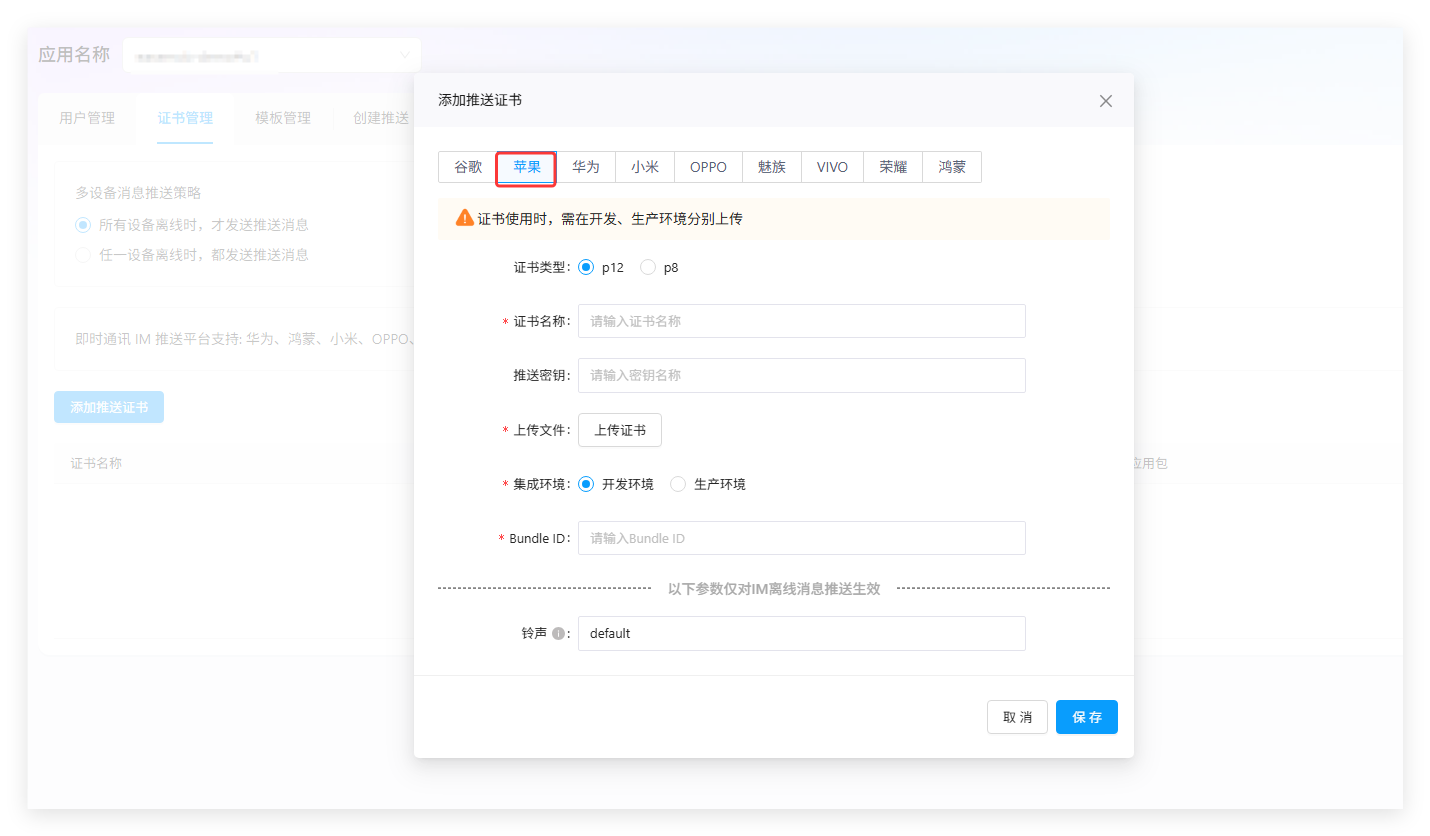This screenshot has width=1430, height=836.
Task: Click the info icon beside 铃声
Action: (x=558, y=633)
